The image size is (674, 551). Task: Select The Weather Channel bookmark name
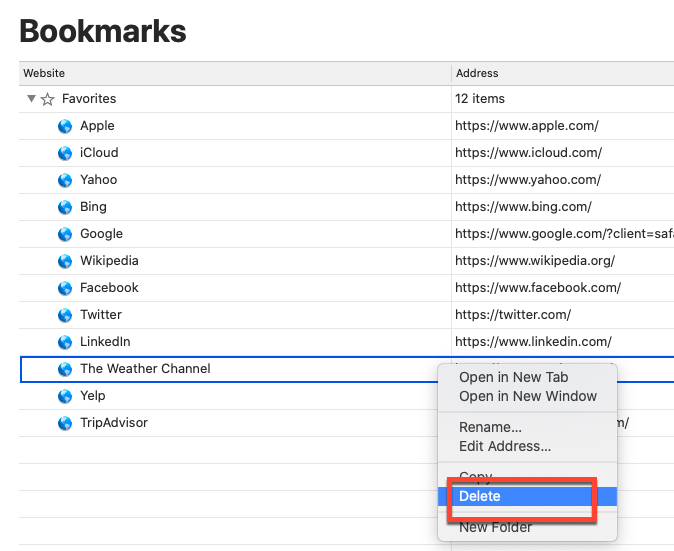point(145,369)
